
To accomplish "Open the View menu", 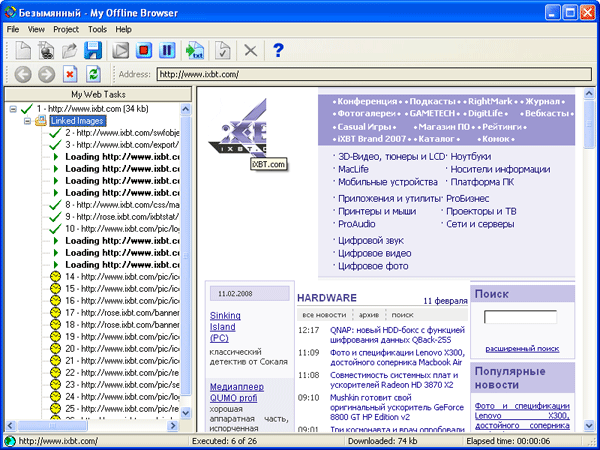I will pyautogui.click(x=36, y=29).
